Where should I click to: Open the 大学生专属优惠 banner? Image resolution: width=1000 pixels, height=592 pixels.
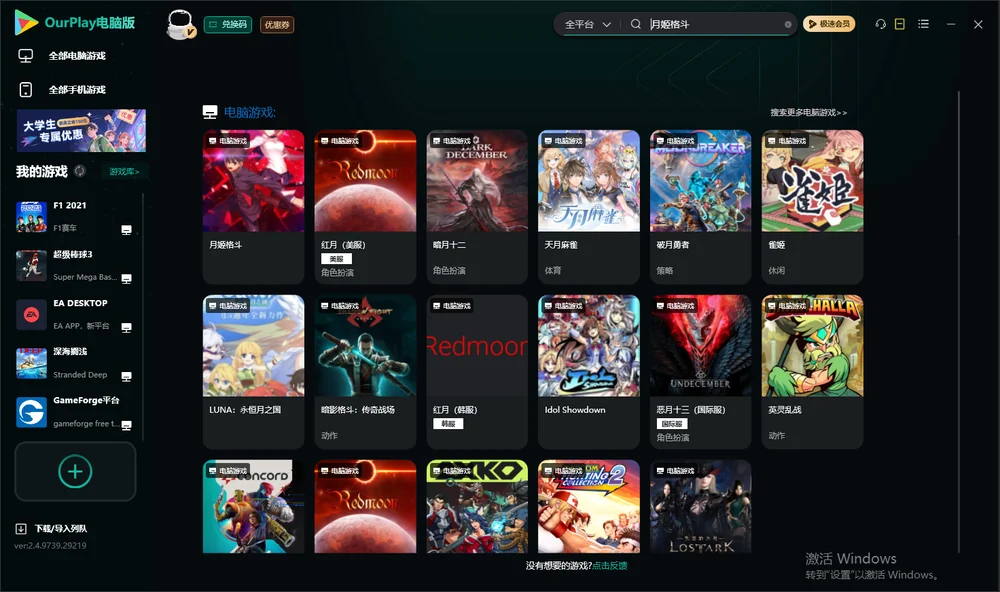click(82, 131)
